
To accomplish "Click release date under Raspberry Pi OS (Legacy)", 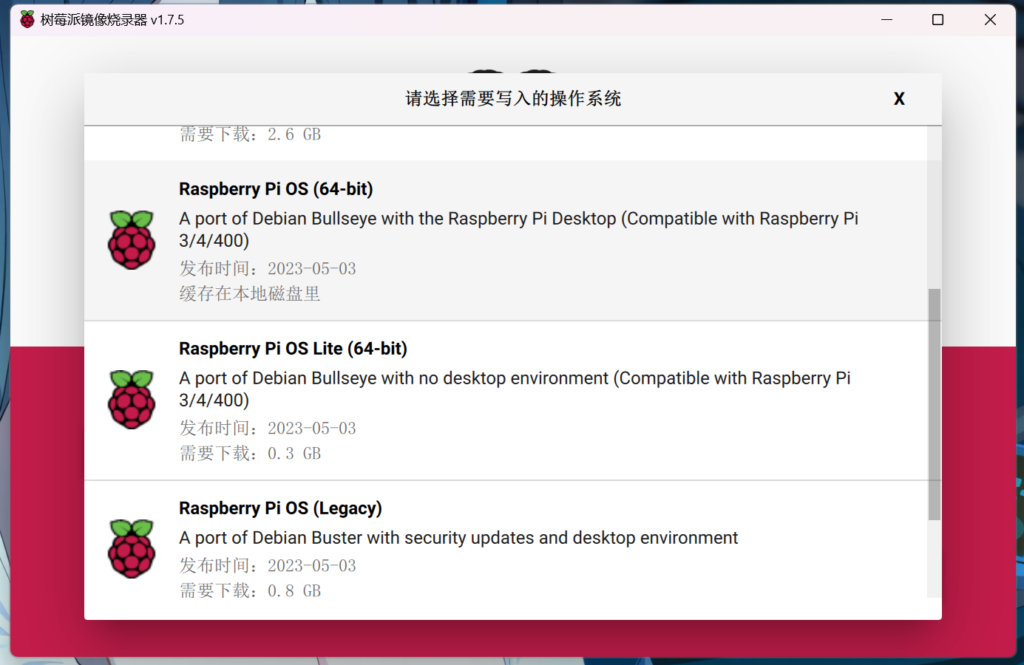I will coord(268,565).
